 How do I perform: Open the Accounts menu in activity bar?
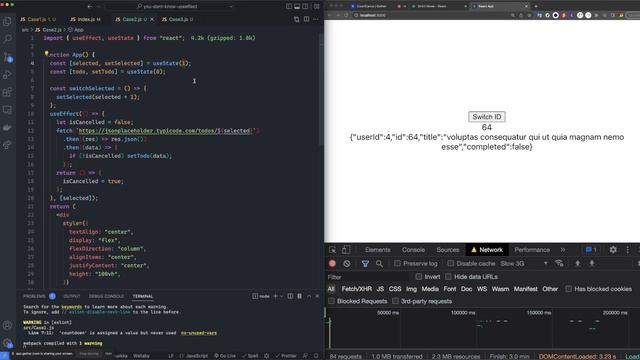pos(7,325)
